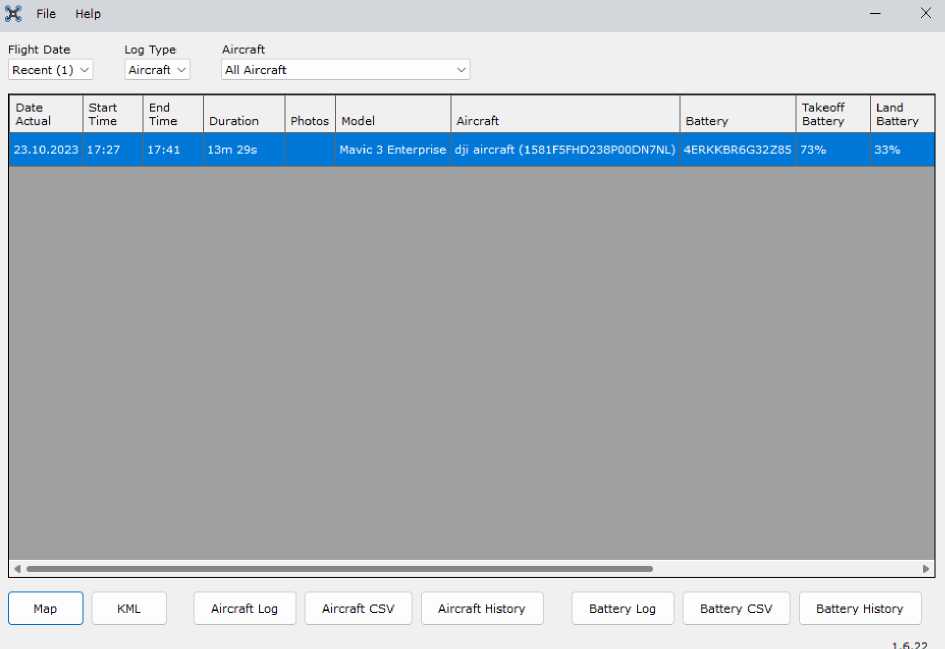Expand the Flight Date dropdown
The width and height of the screenshot is (945, 649).
50,70
